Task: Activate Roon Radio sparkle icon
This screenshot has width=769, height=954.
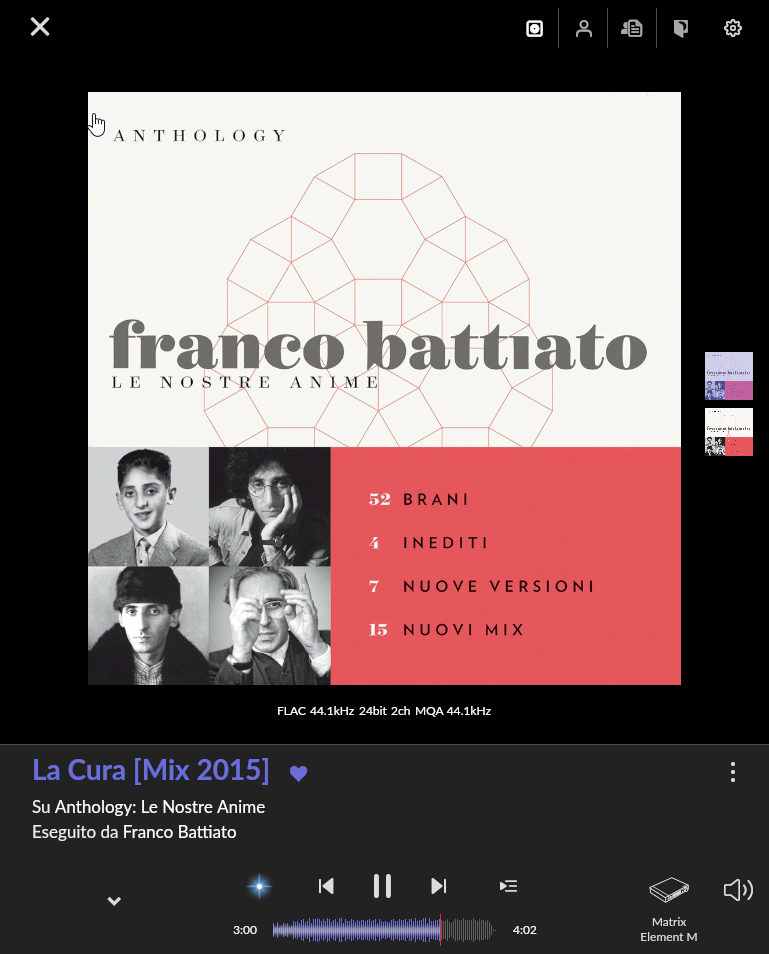Action: coord(259,886)
